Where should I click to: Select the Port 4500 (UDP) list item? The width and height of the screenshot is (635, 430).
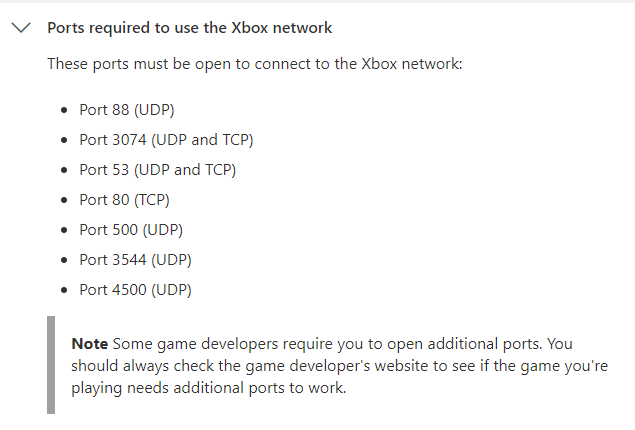pyautogui.click(x=135, y=290)
